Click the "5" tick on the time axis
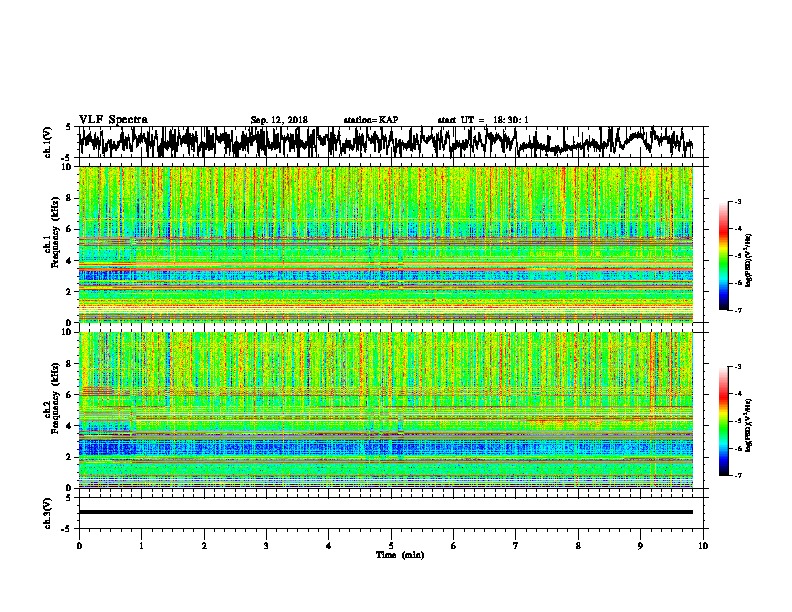Viewport: 792px width, 612px height. click(x=391, y=546)
